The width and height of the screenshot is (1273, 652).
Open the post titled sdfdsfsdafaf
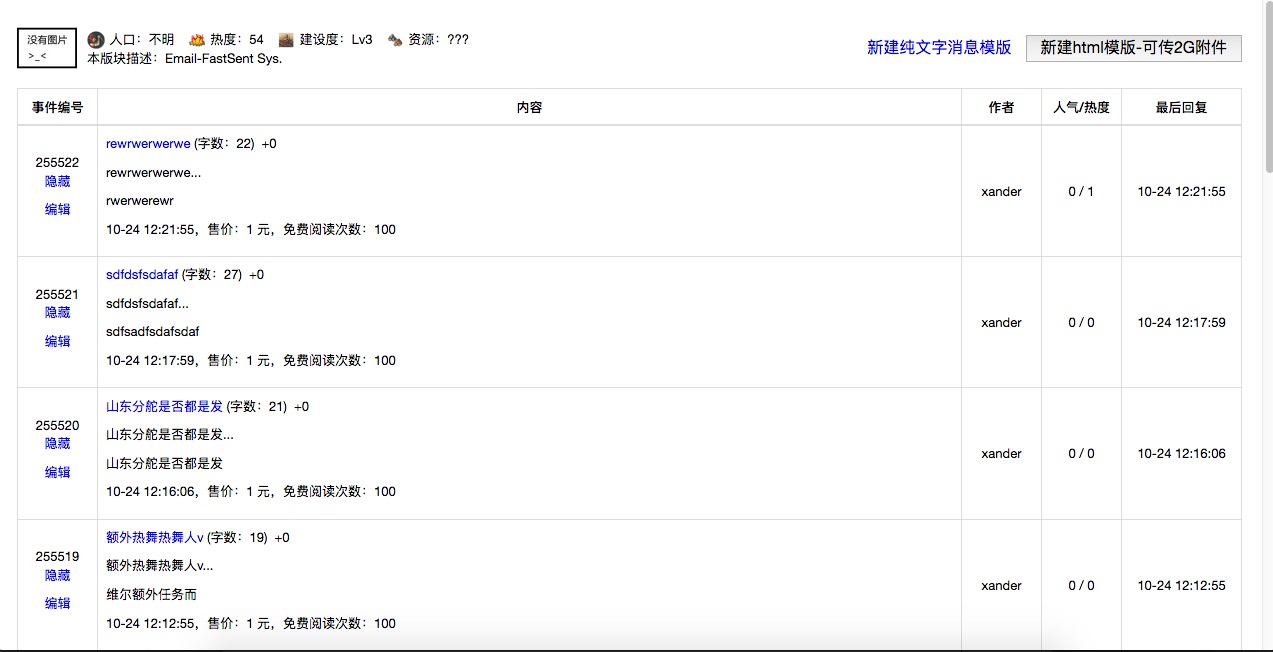coord(142,275)
